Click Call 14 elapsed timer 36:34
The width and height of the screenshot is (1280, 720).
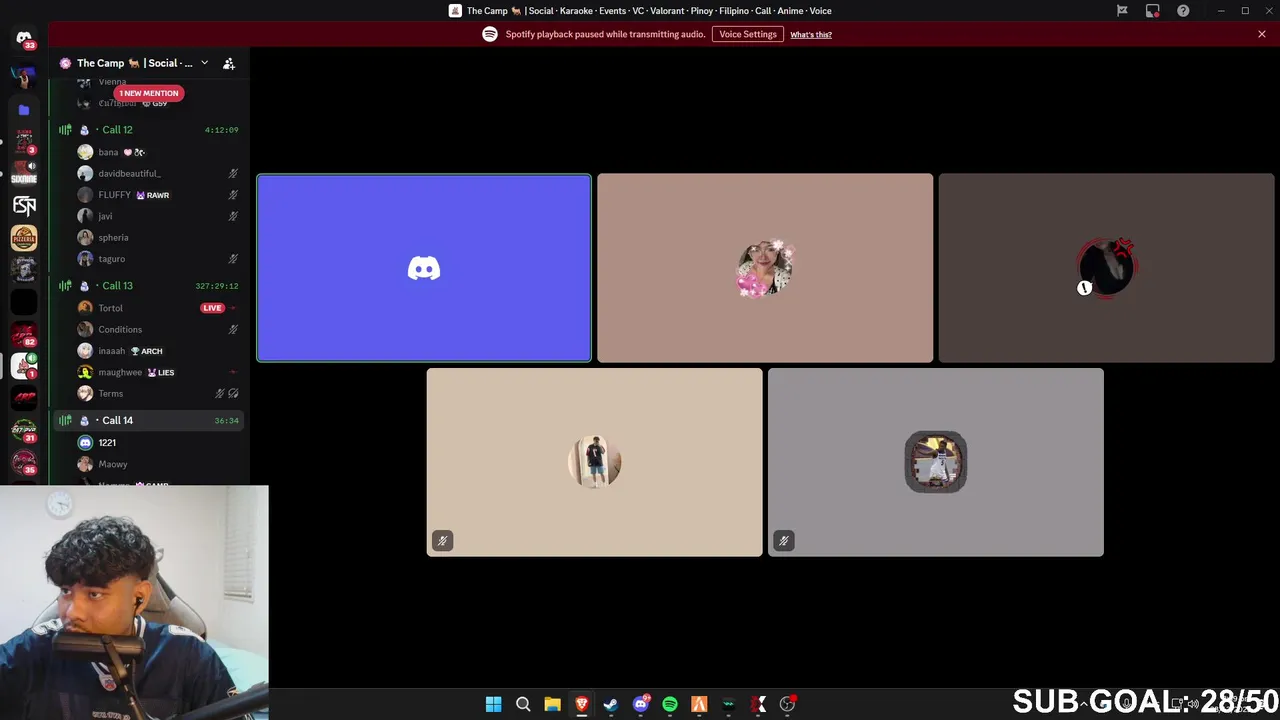point(226,421)
